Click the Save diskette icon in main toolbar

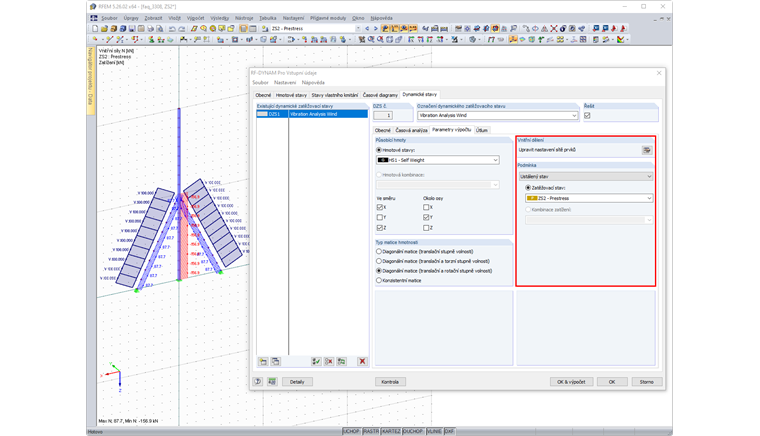point(132,29)
